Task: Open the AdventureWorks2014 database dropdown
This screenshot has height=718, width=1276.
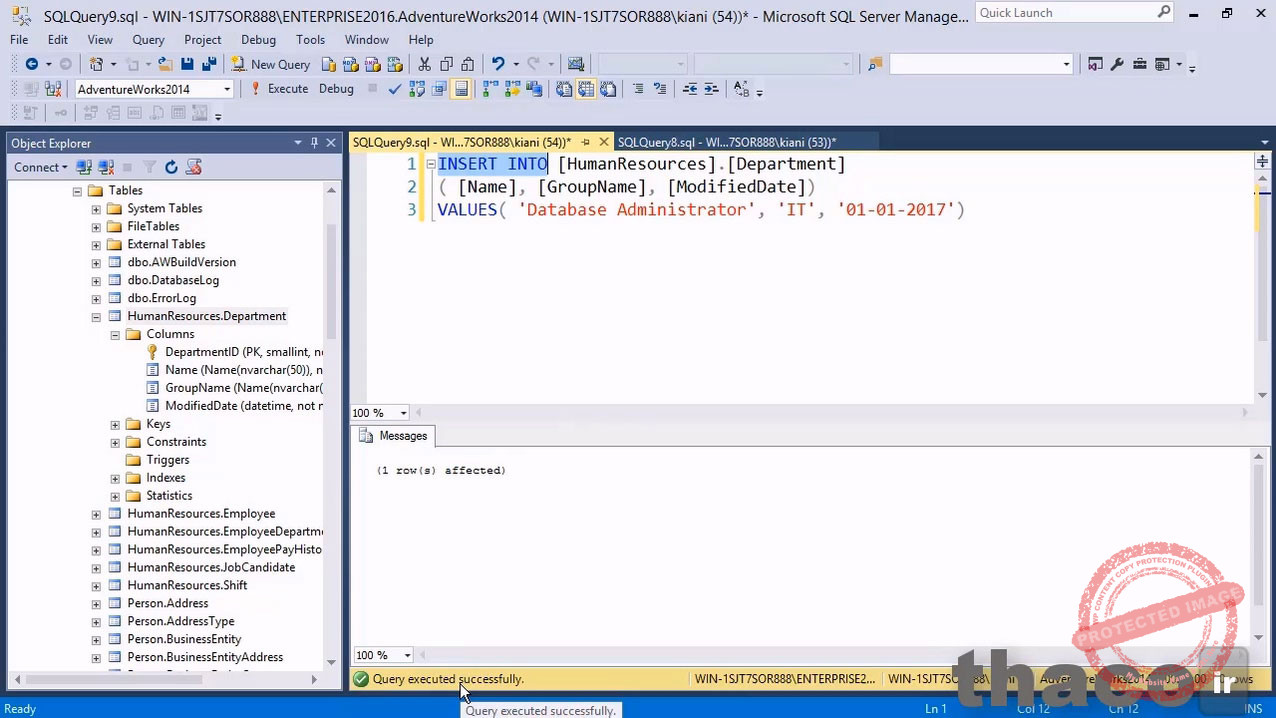Action: tap(227, 89)
